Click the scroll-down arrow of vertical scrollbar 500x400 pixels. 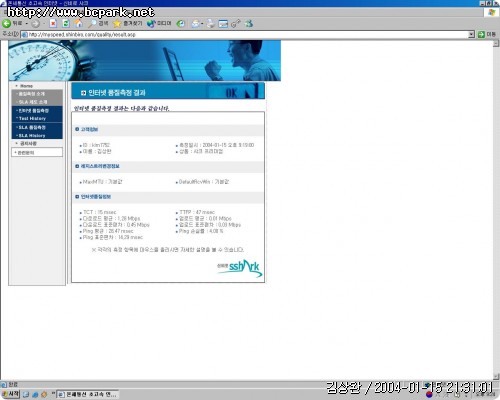click(x=496, y=376)
